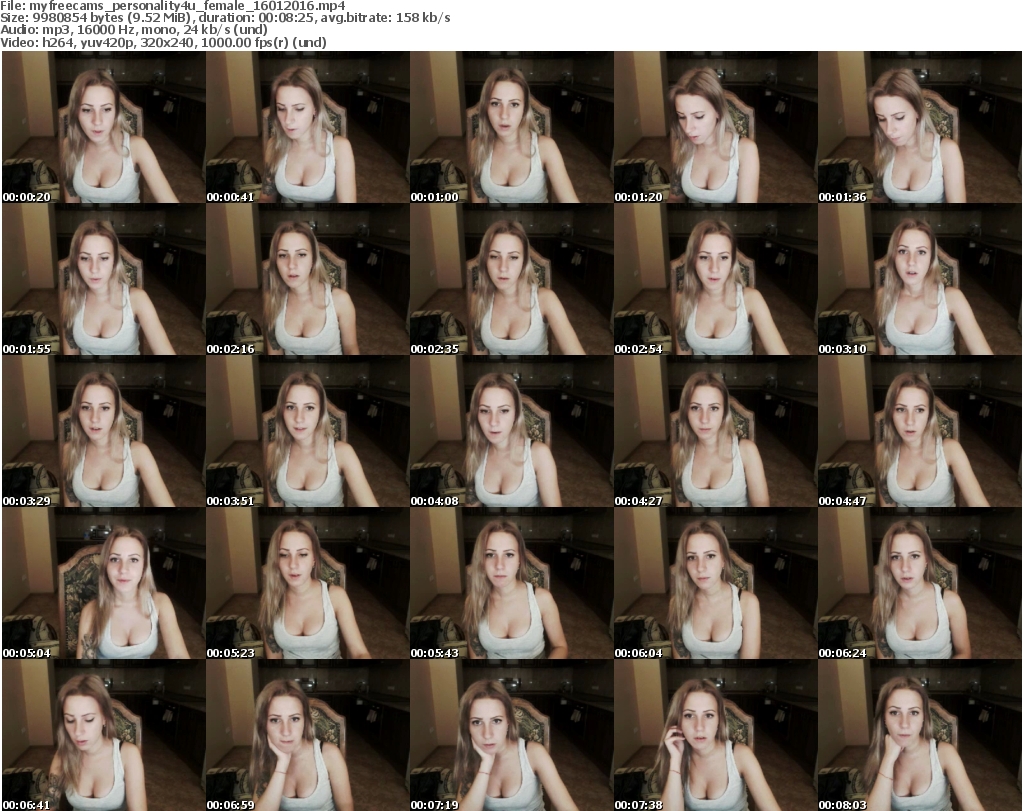This screenshot has width=1024, height=811.
Task: Click the frame timestamped 00:05:43
Action: [511, 584]
